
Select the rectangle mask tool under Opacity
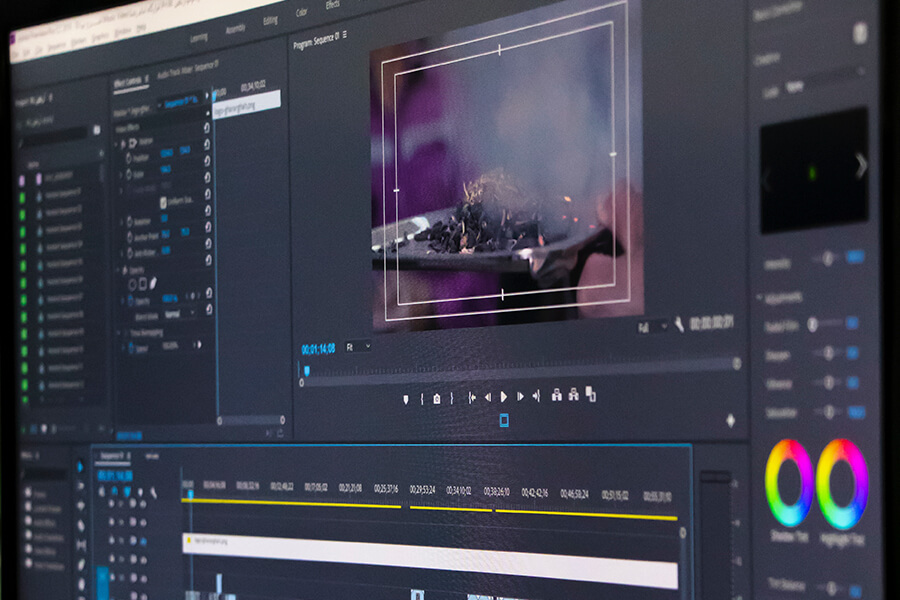click(x=143, y=284)
